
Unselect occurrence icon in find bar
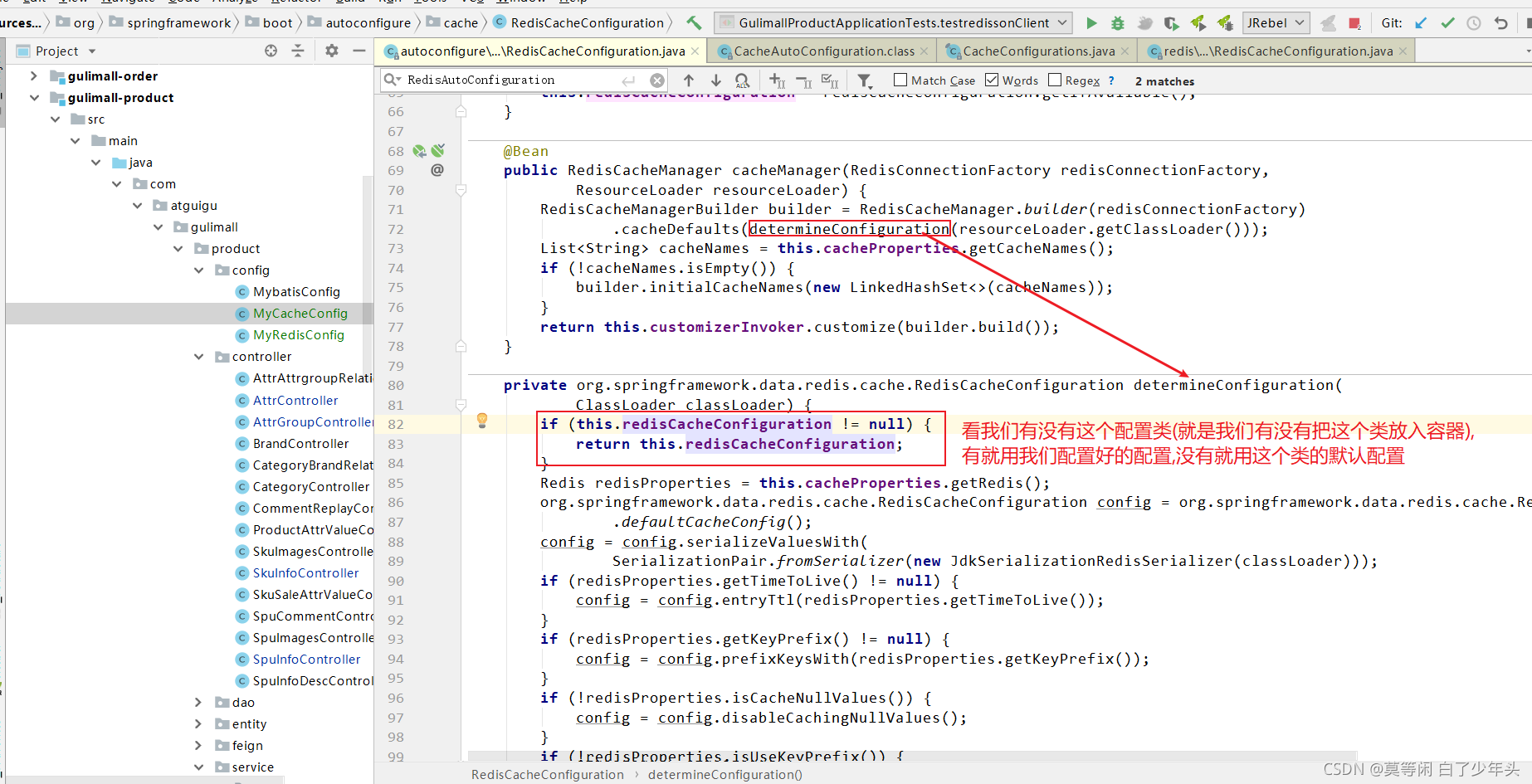pos(803,80)
